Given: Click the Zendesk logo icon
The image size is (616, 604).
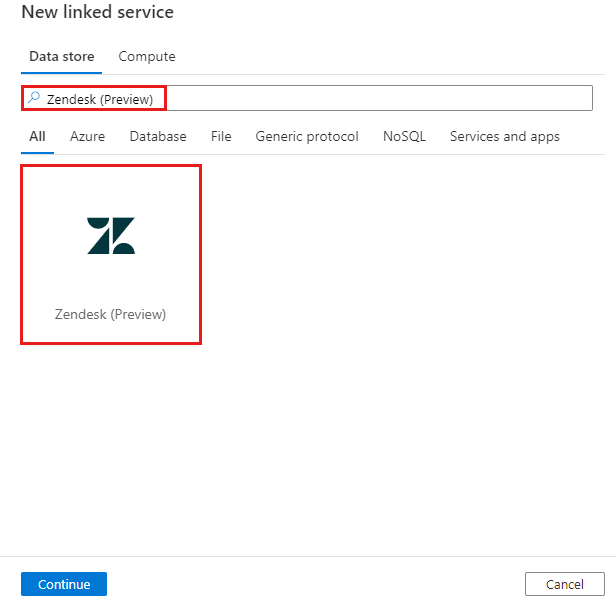Looking at the screenshot, I should [111, 235].
